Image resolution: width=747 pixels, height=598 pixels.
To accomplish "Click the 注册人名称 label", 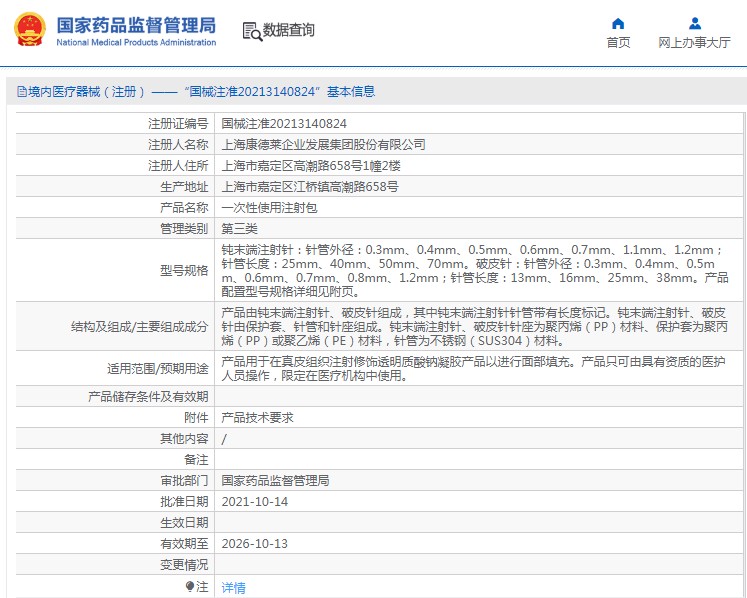I will (x=178, y=145).
